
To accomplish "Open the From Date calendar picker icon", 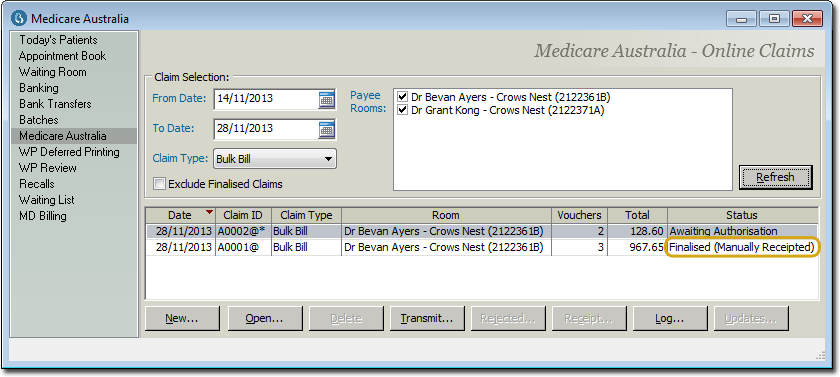I will click(x=326, y=99).
